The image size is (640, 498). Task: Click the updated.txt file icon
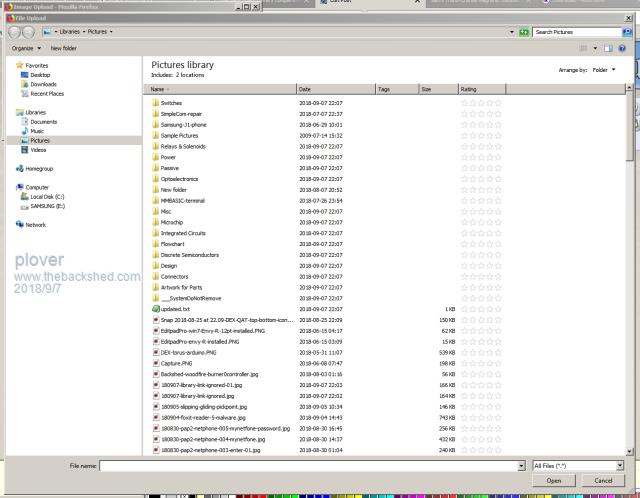[x=155, y=311]
